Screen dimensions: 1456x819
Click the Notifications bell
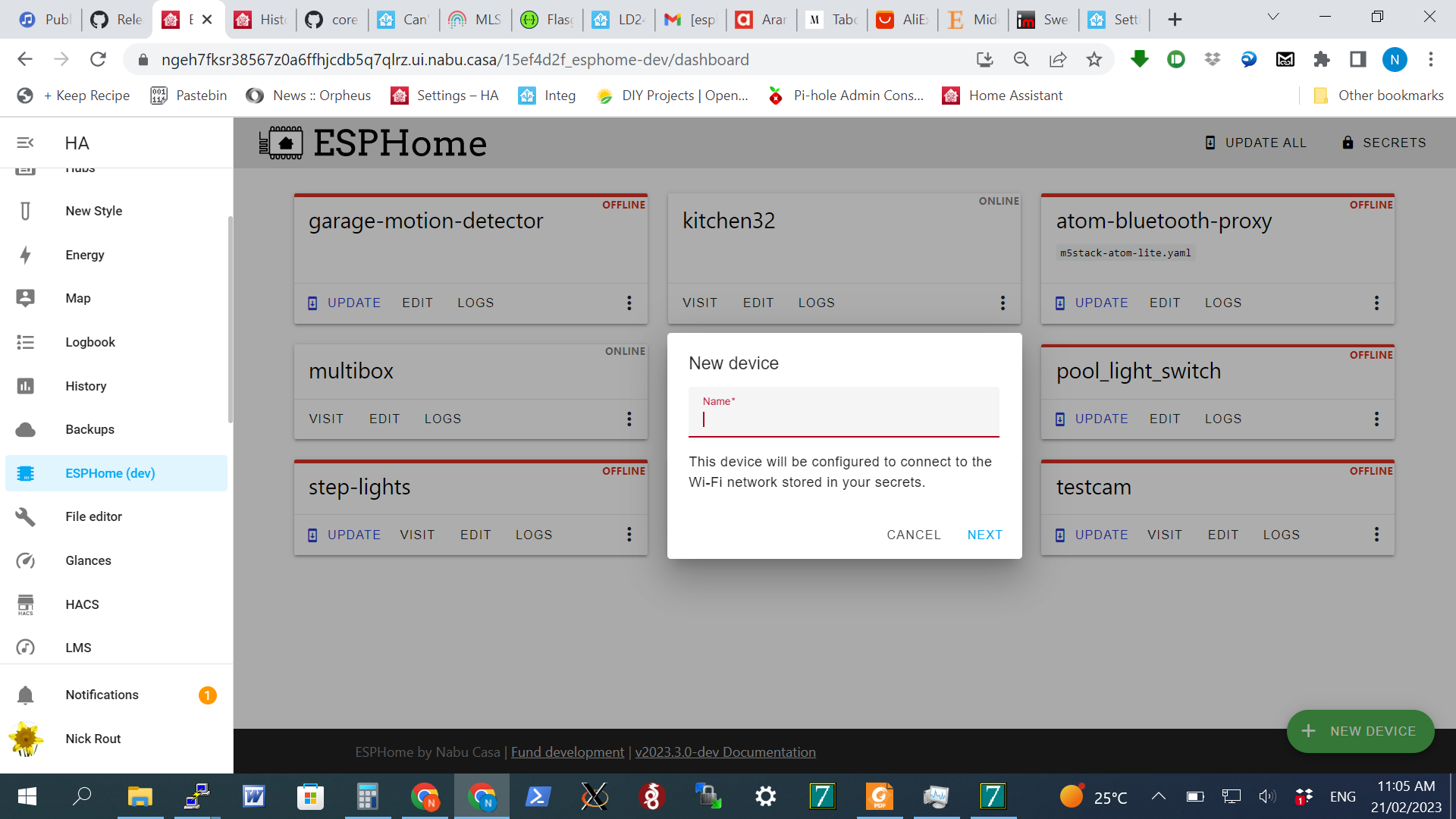(26, 695)
